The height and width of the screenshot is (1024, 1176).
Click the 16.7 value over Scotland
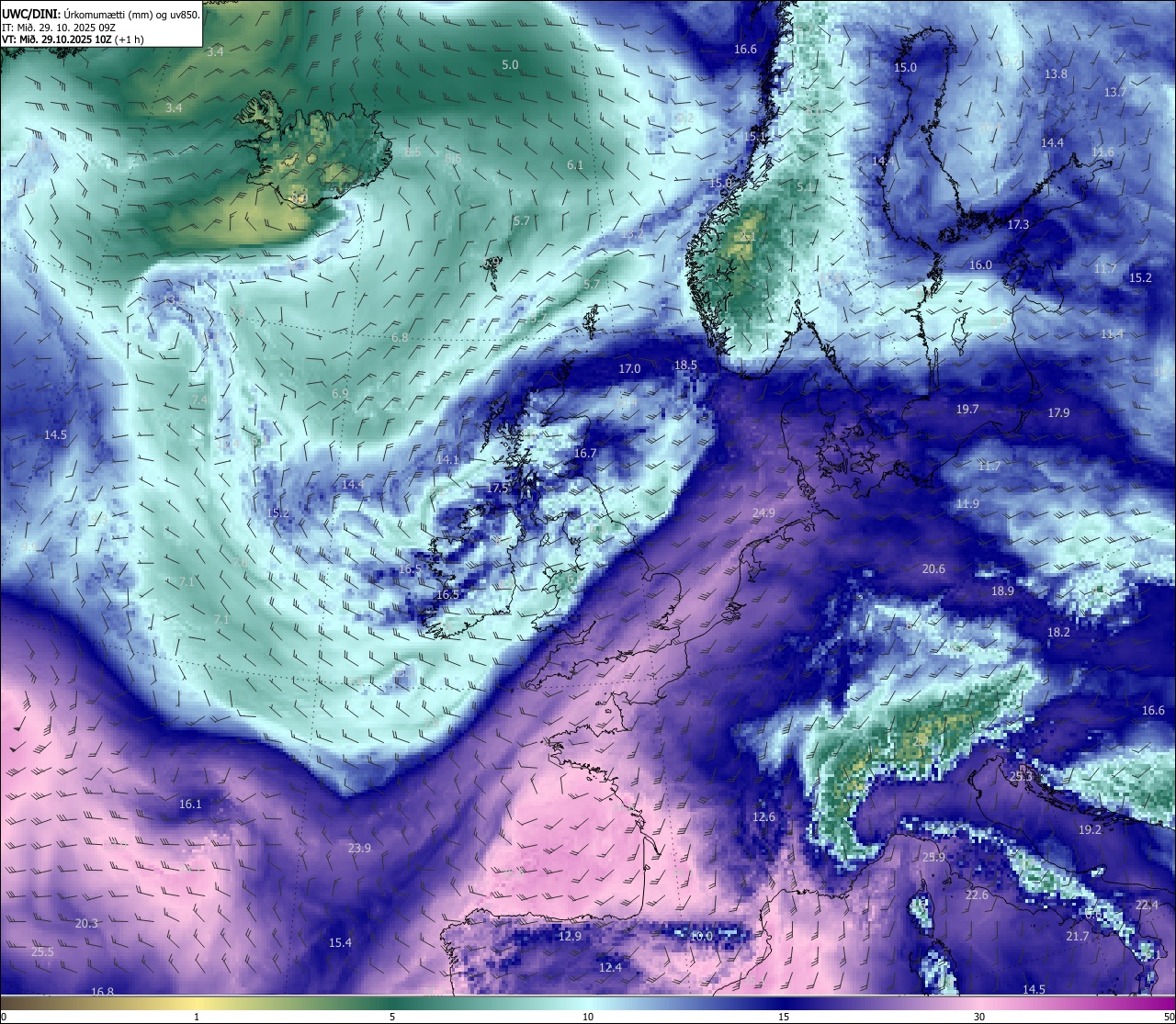pyautogui.click(x=585, y=454)
